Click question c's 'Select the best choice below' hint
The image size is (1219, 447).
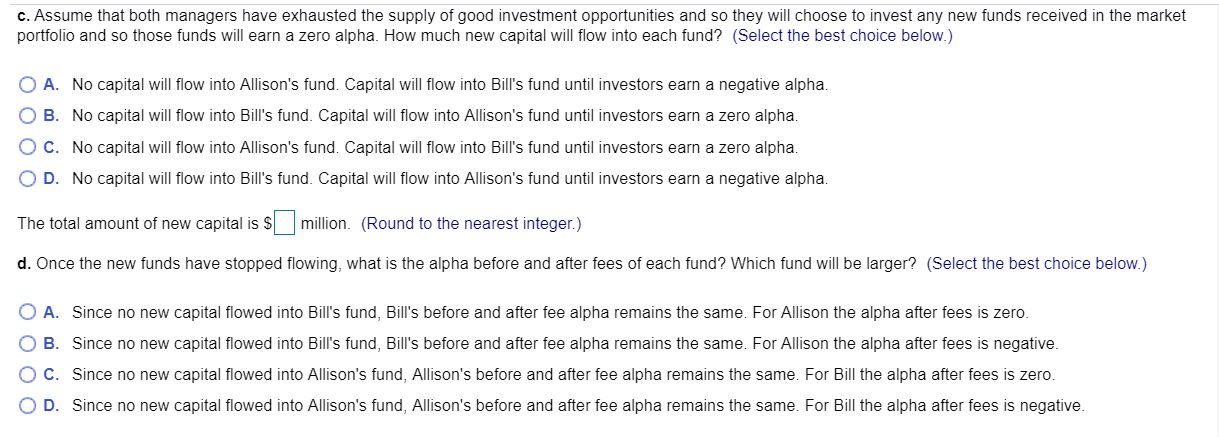click(843, 35)
